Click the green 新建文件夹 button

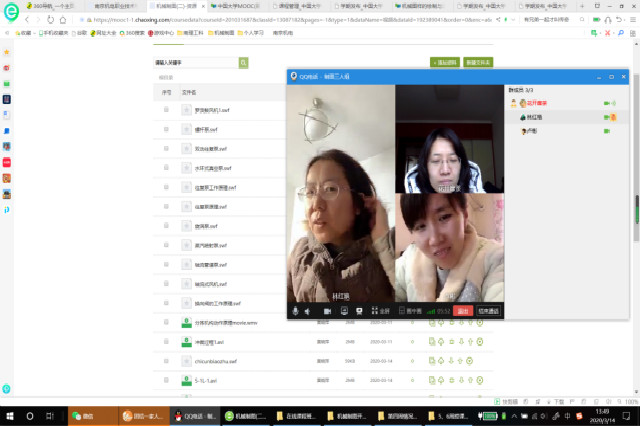[476, 63]
